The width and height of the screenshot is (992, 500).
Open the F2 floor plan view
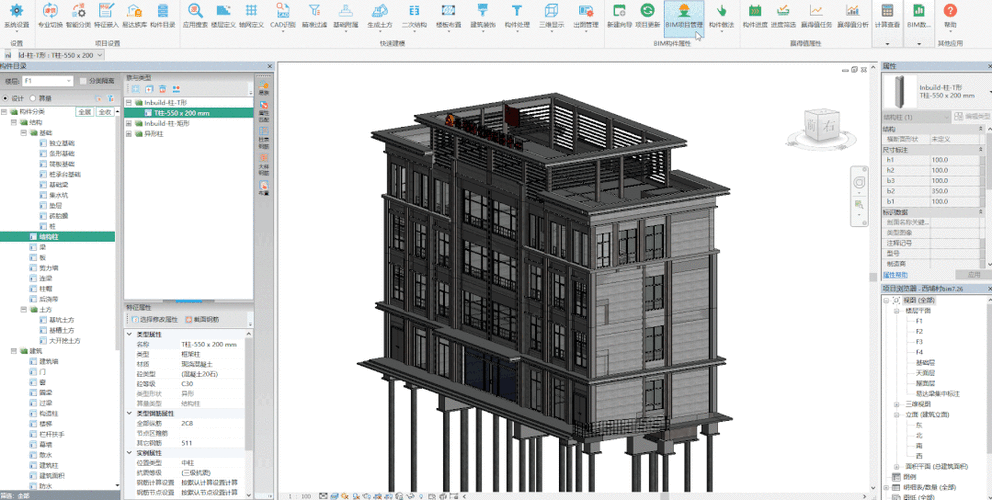pyautogui.click(x=919, y=330)
